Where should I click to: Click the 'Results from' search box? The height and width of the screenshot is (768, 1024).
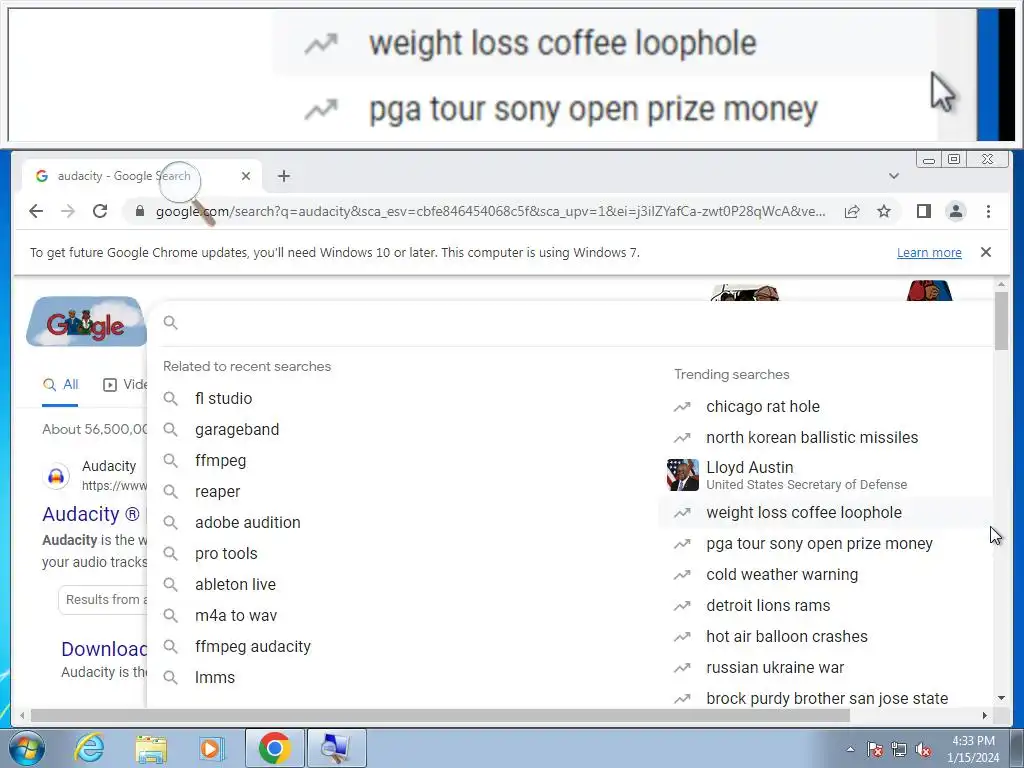(103, 600)
